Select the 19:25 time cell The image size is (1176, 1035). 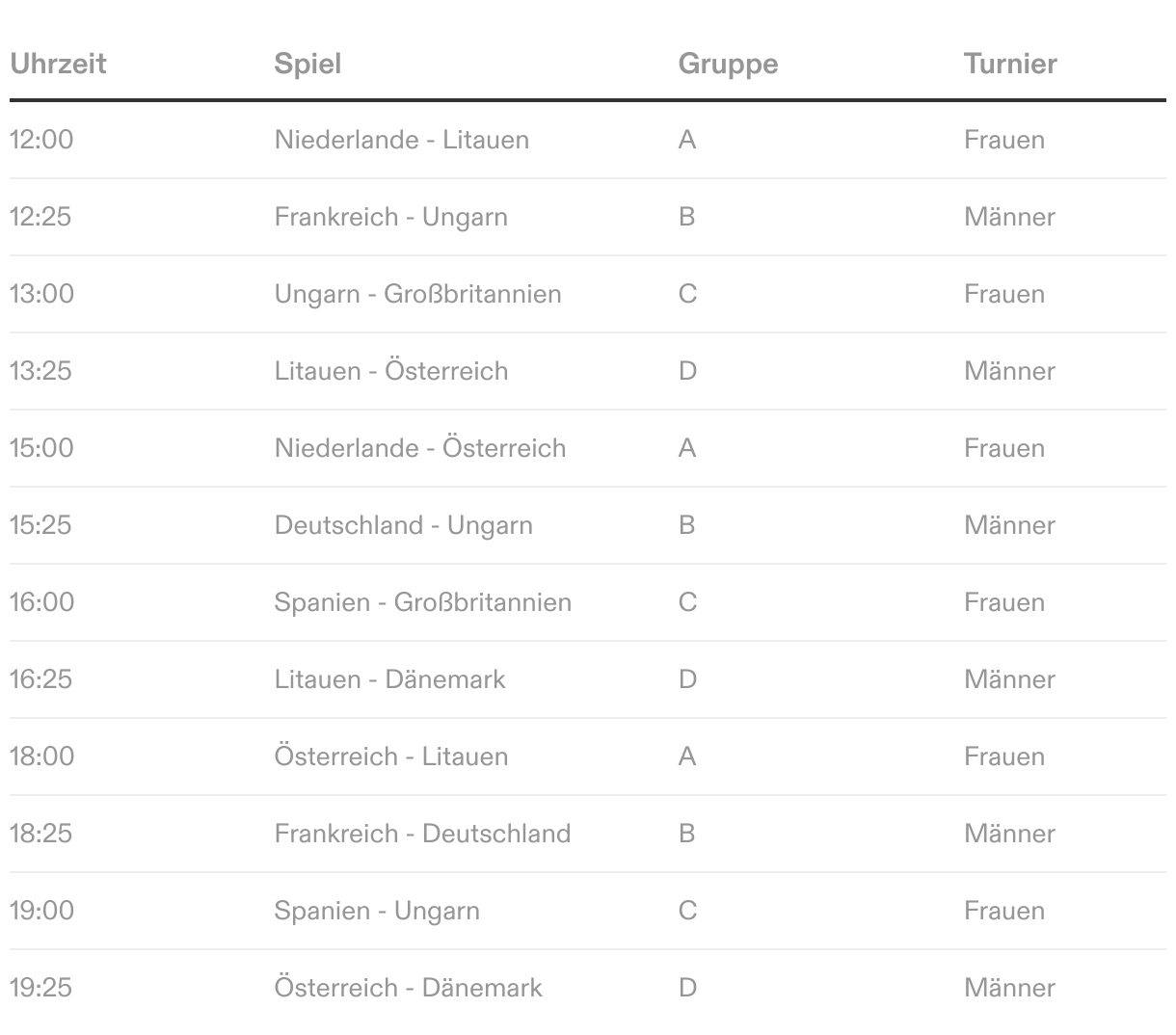pyautogui.click(x=40, y=988)
